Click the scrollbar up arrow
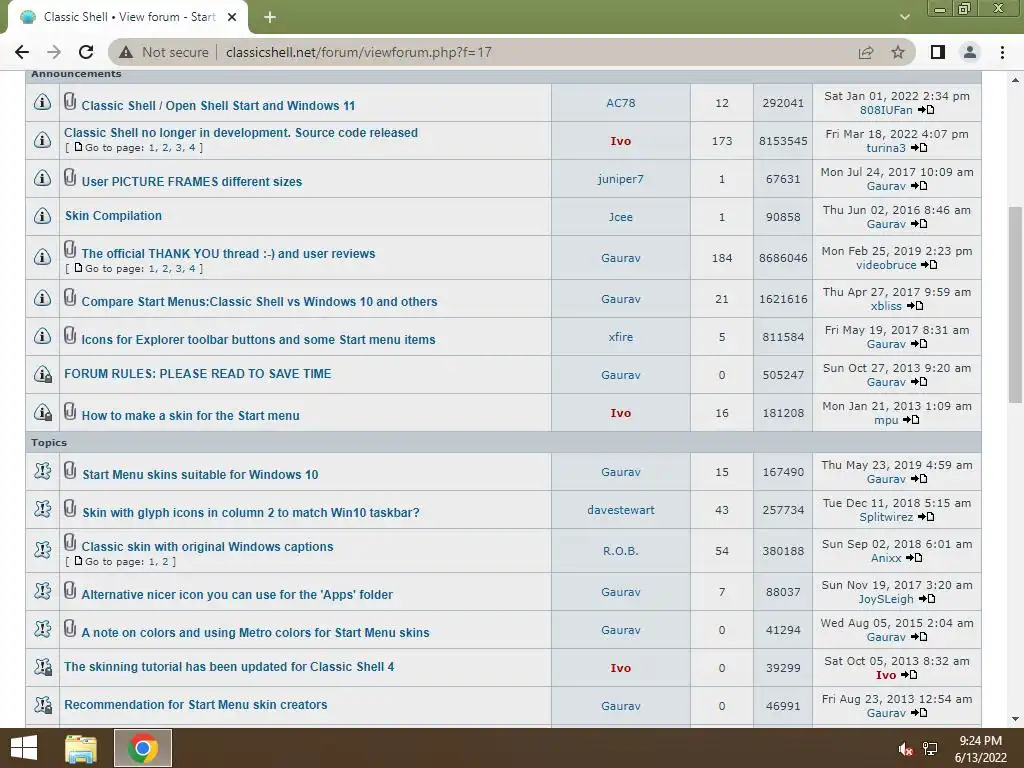Viewport: 1024px width, 768px height. tap(1015, 80)
